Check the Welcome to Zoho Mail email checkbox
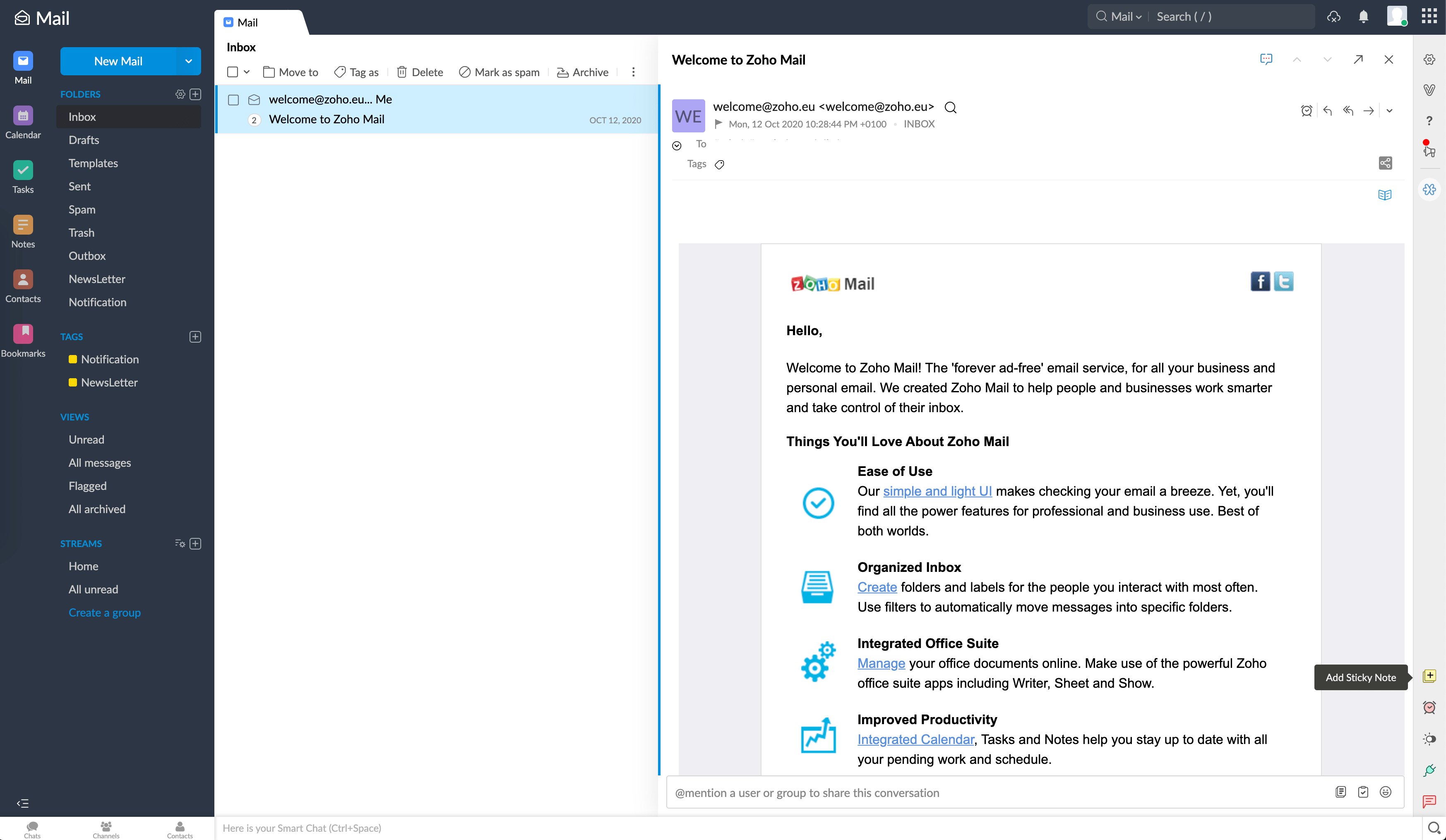Screen dimensions: 1446x840 point(233,100)
